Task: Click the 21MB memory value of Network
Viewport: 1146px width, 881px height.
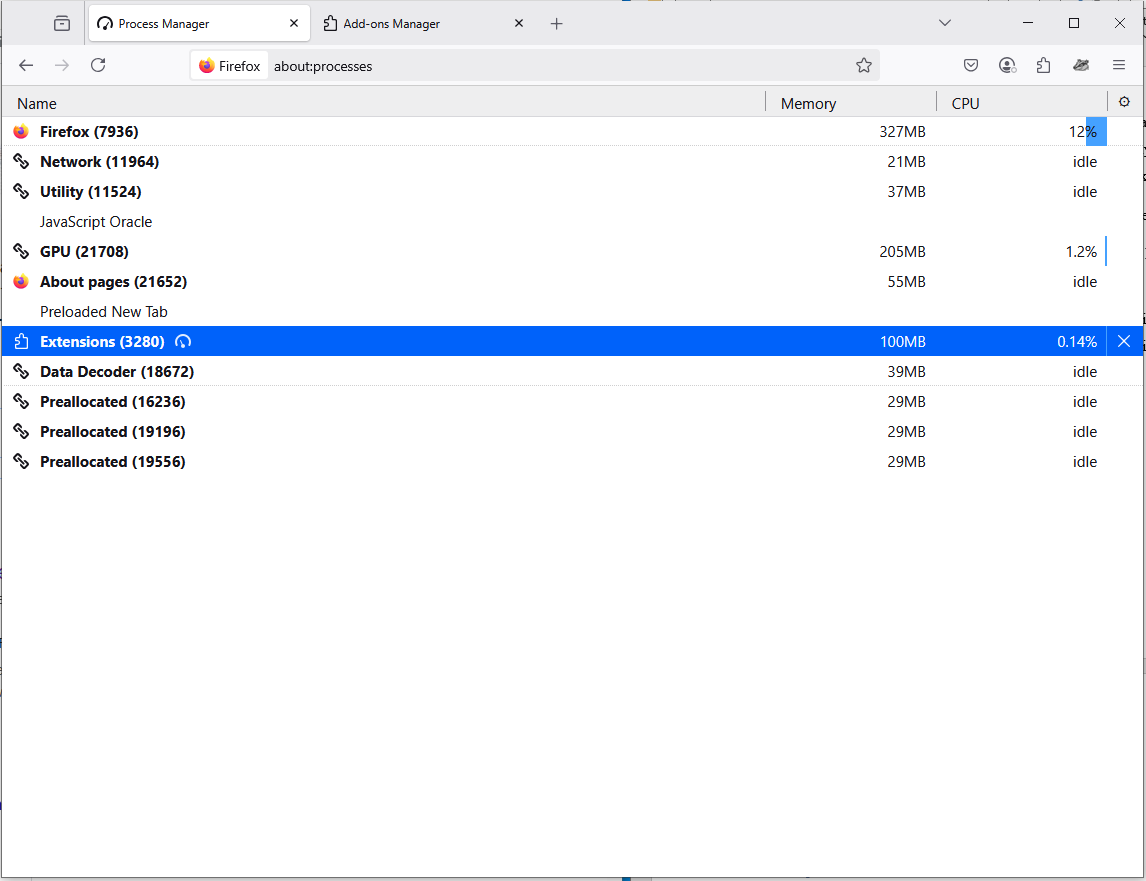Action: 906,162
